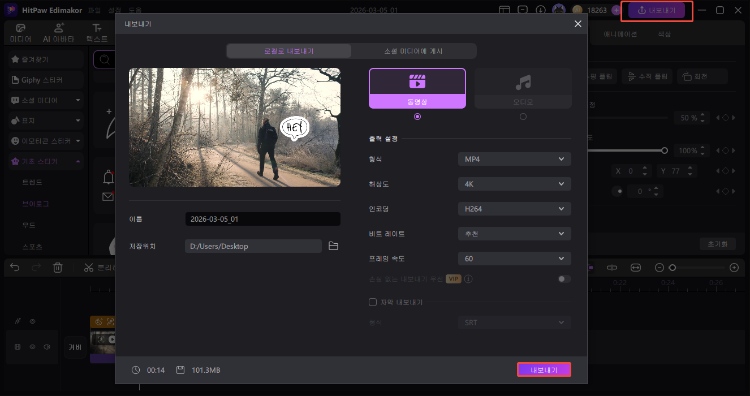
Task: Click the trash Delete icon on timeline toolbar
Action: click(58, 267)
